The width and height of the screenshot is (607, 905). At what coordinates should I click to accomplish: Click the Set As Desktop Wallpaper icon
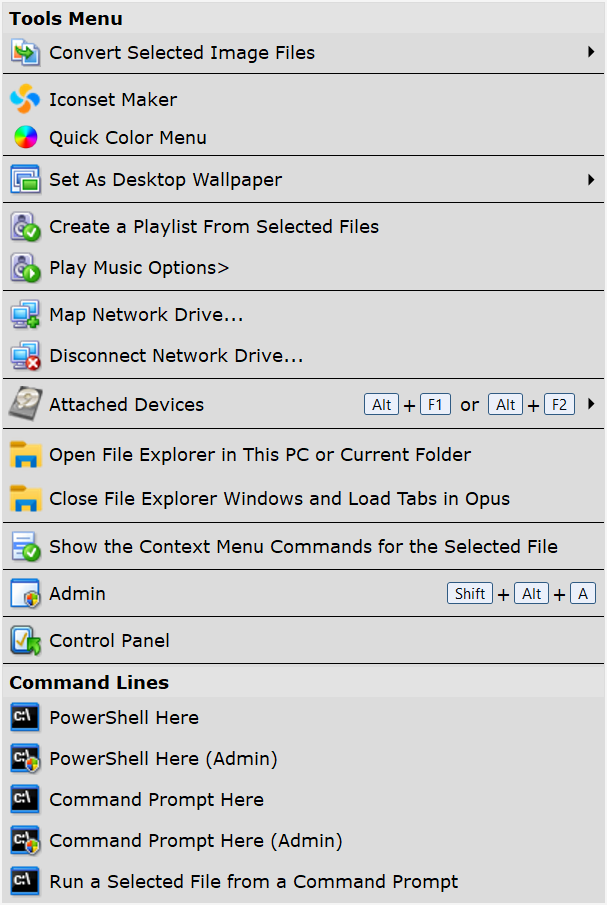(x=25, y=180)
